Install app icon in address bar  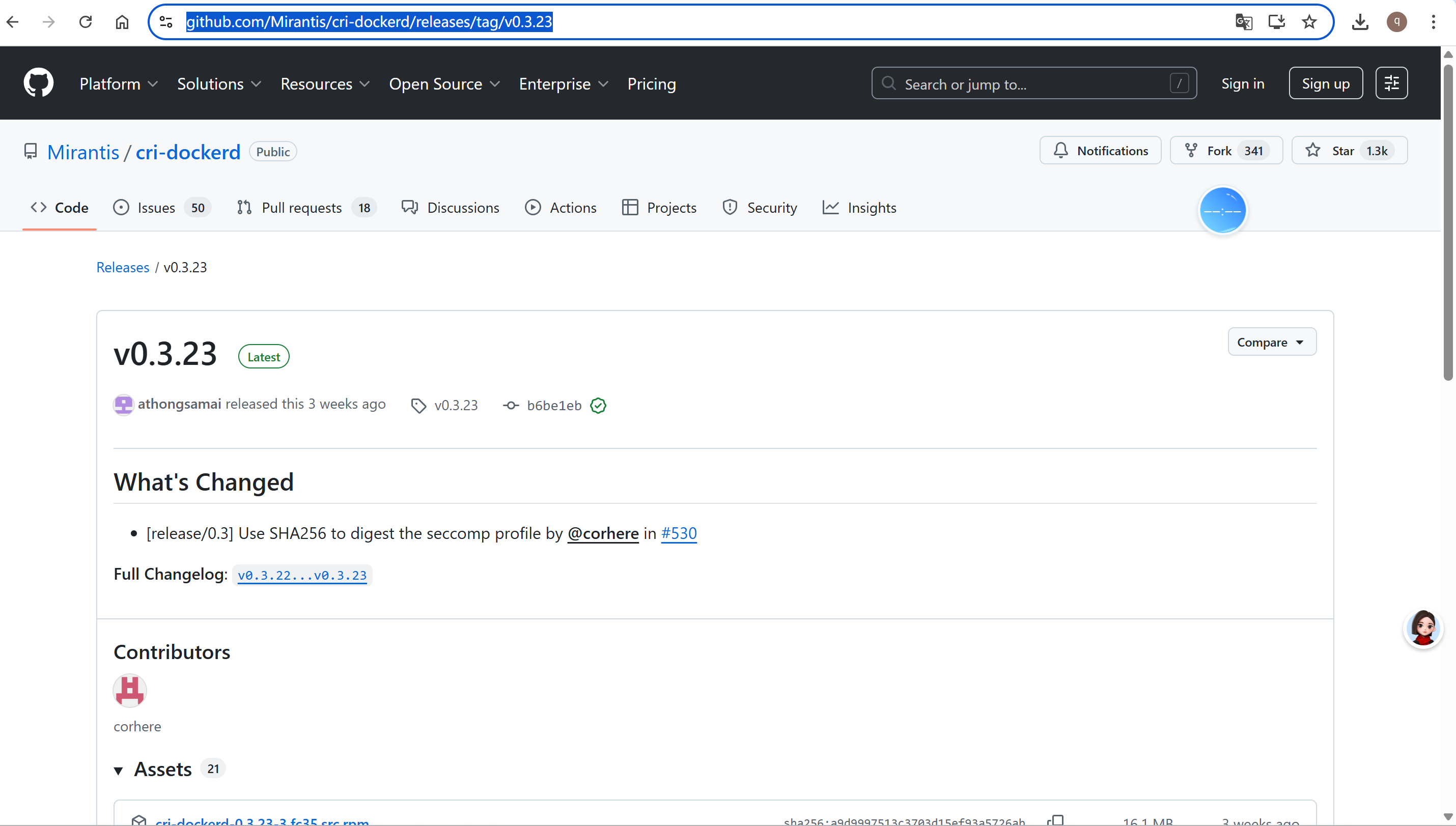click(1277, 22)
